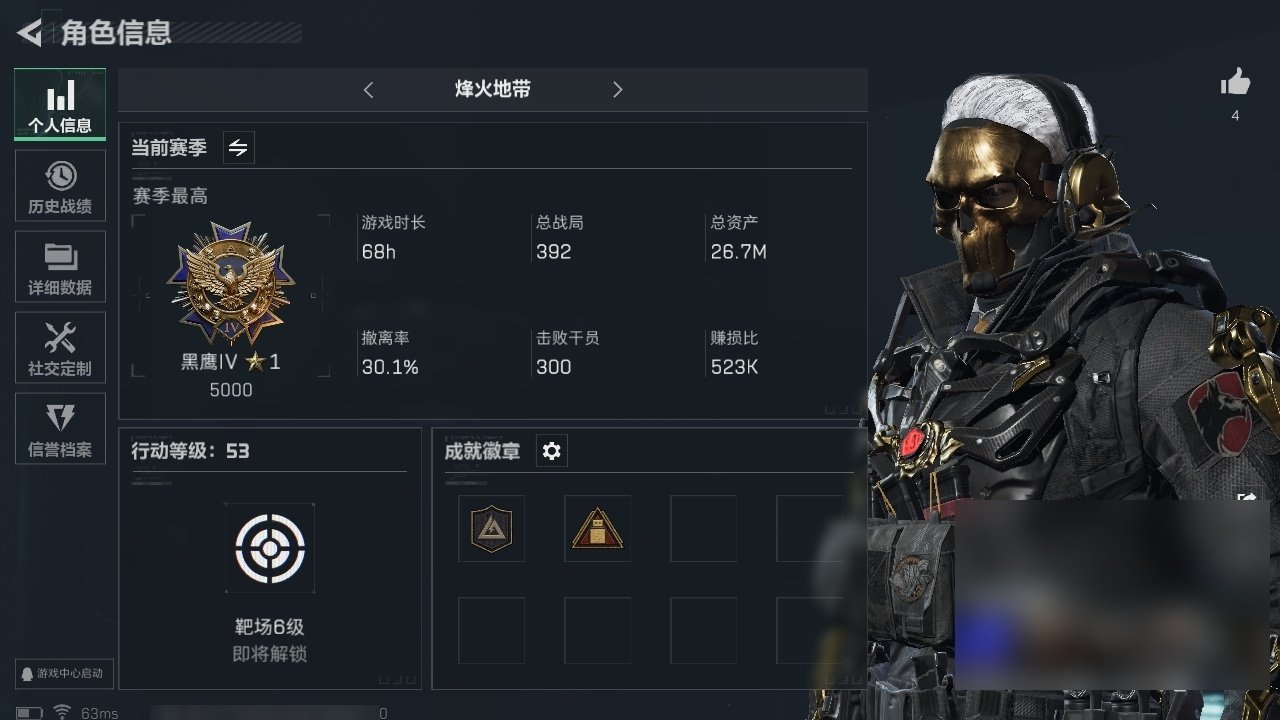Switch to the next game mode arrow
The width and height of the screenshot is (1280, 720).
(x=617, y=90)
